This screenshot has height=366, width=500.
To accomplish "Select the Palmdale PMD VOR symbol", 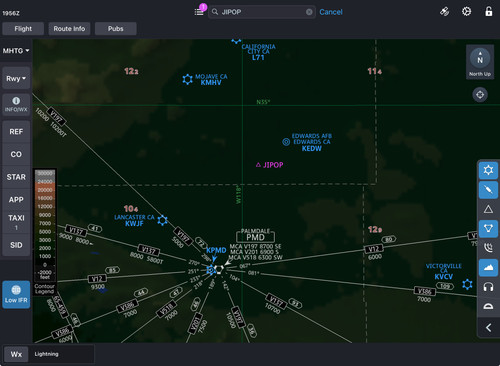I will [x=219, y=269].
